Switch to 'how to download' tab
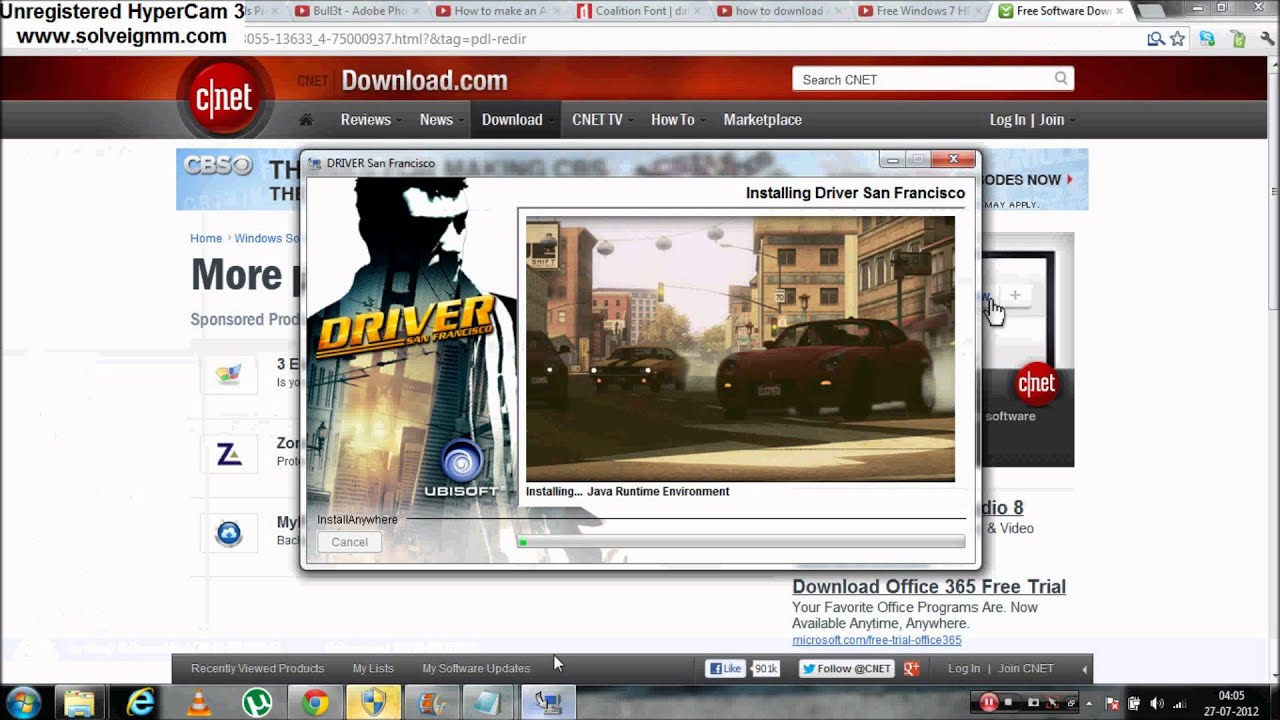This screenshot has width=1280, height=720. 780,11
